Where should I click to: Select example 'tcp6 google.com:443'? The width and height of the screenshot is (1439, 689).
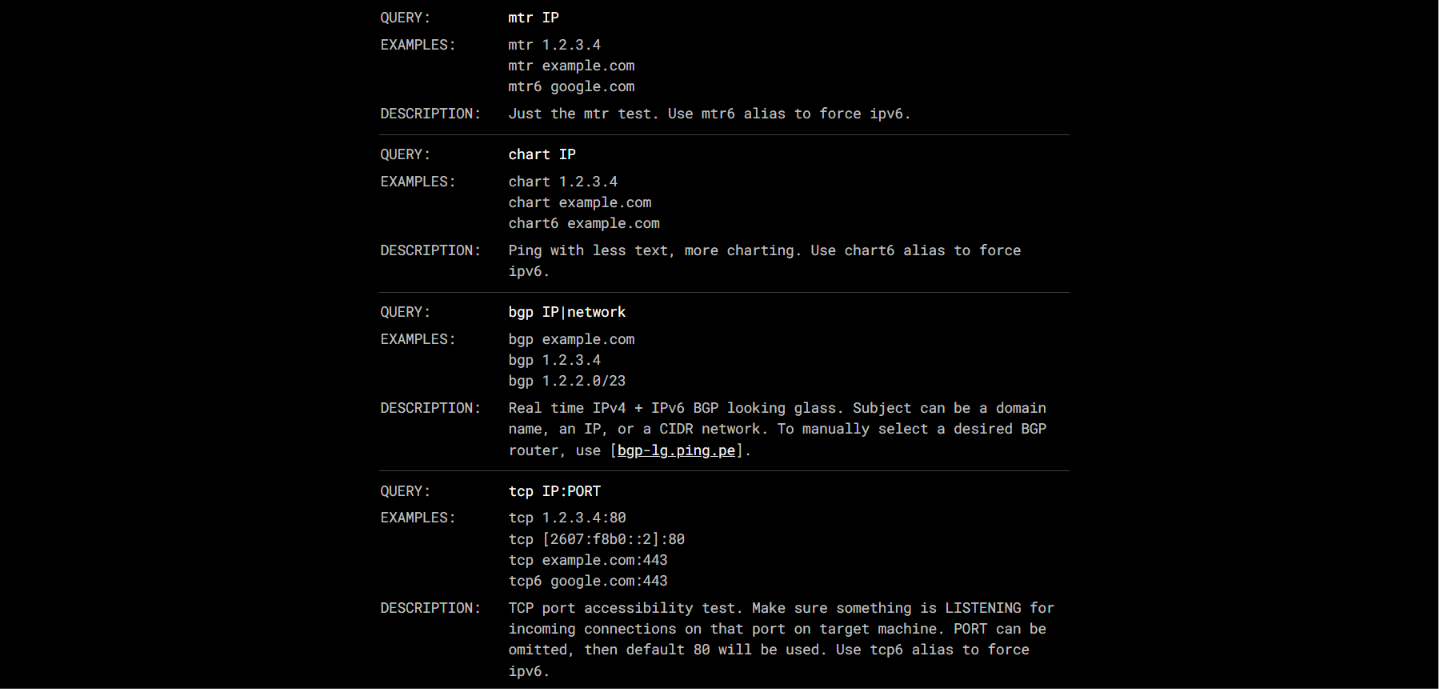[x=588, y=581]
